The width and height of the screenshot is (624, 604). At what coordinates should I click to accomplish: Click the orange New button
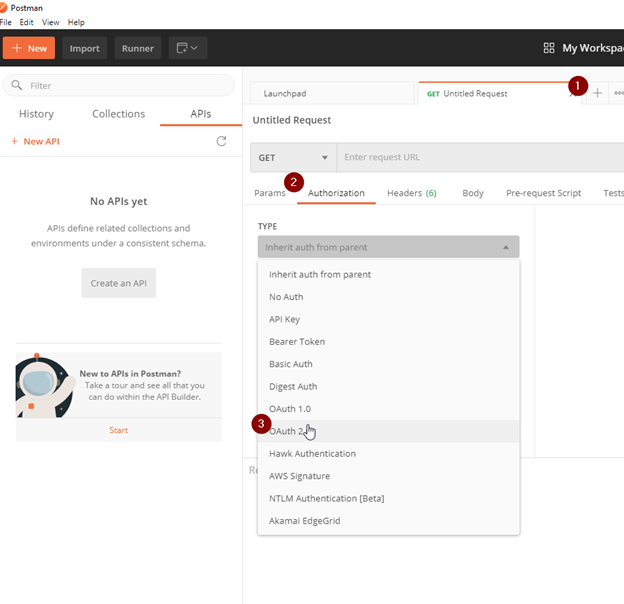29,48
